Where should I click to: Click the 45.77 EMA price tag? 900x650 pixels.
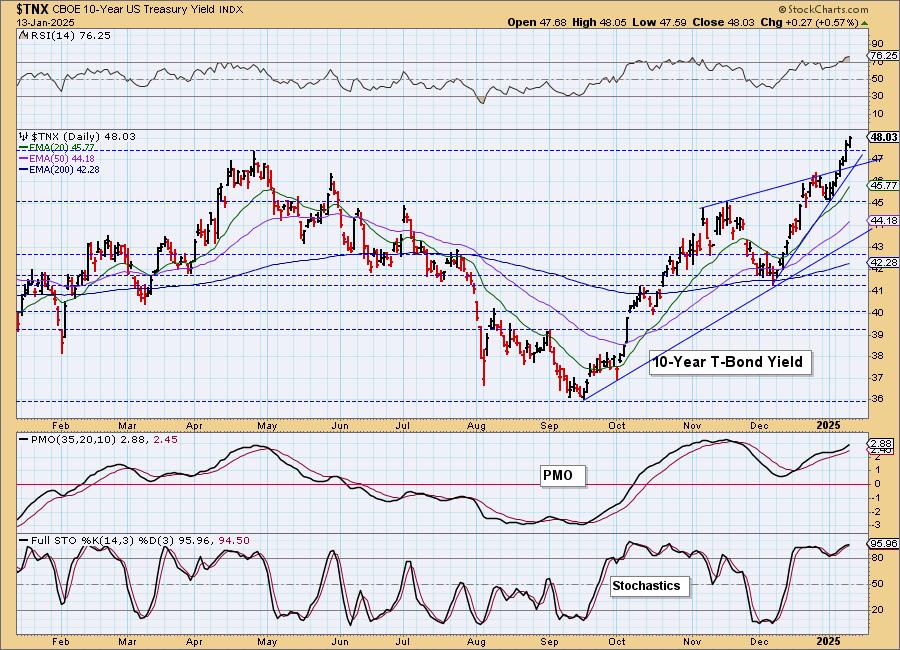[883, 185]
